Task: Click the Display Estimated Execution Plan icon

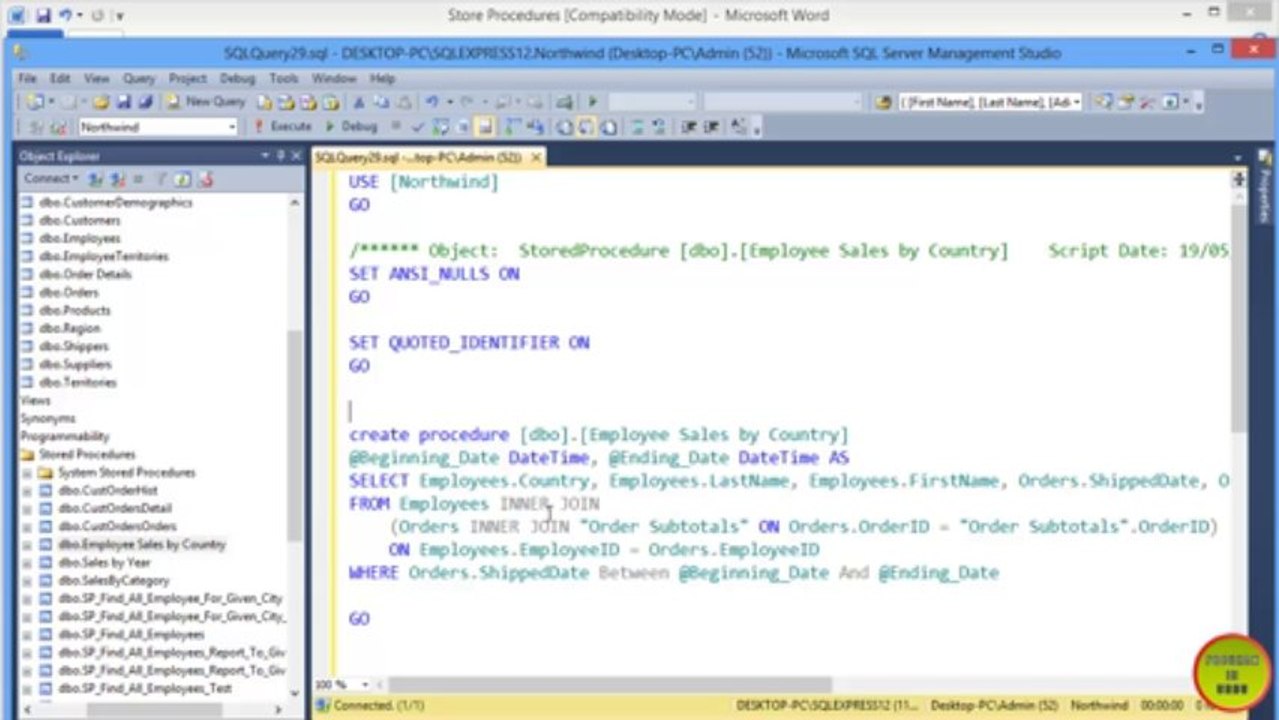Action: [x=440, y=127]
